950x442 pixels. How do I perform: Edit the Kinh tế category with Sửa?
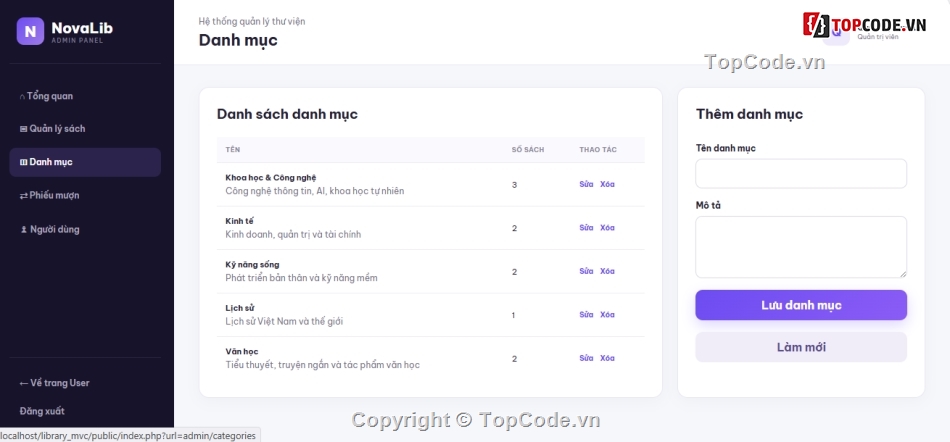click(586, 228)
